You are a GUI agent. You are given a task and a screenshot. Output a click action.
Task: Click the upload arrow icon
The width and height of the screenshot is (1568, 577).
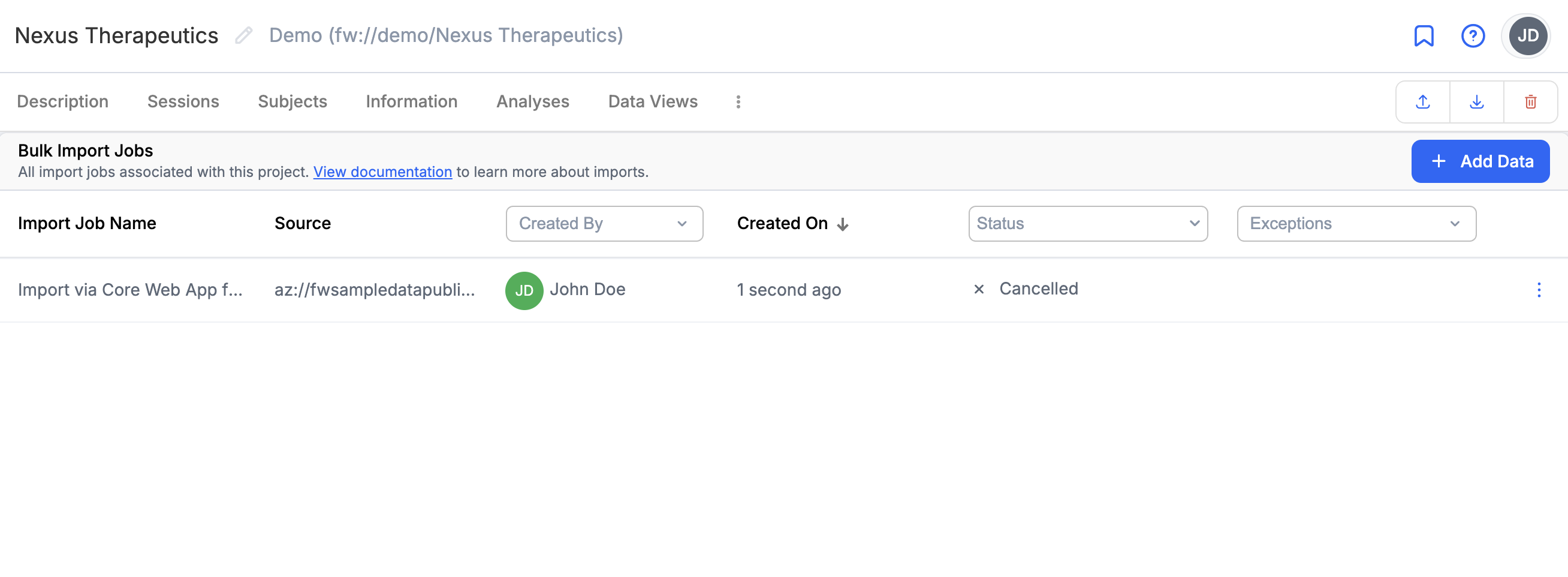click(x=1422, y=102)
